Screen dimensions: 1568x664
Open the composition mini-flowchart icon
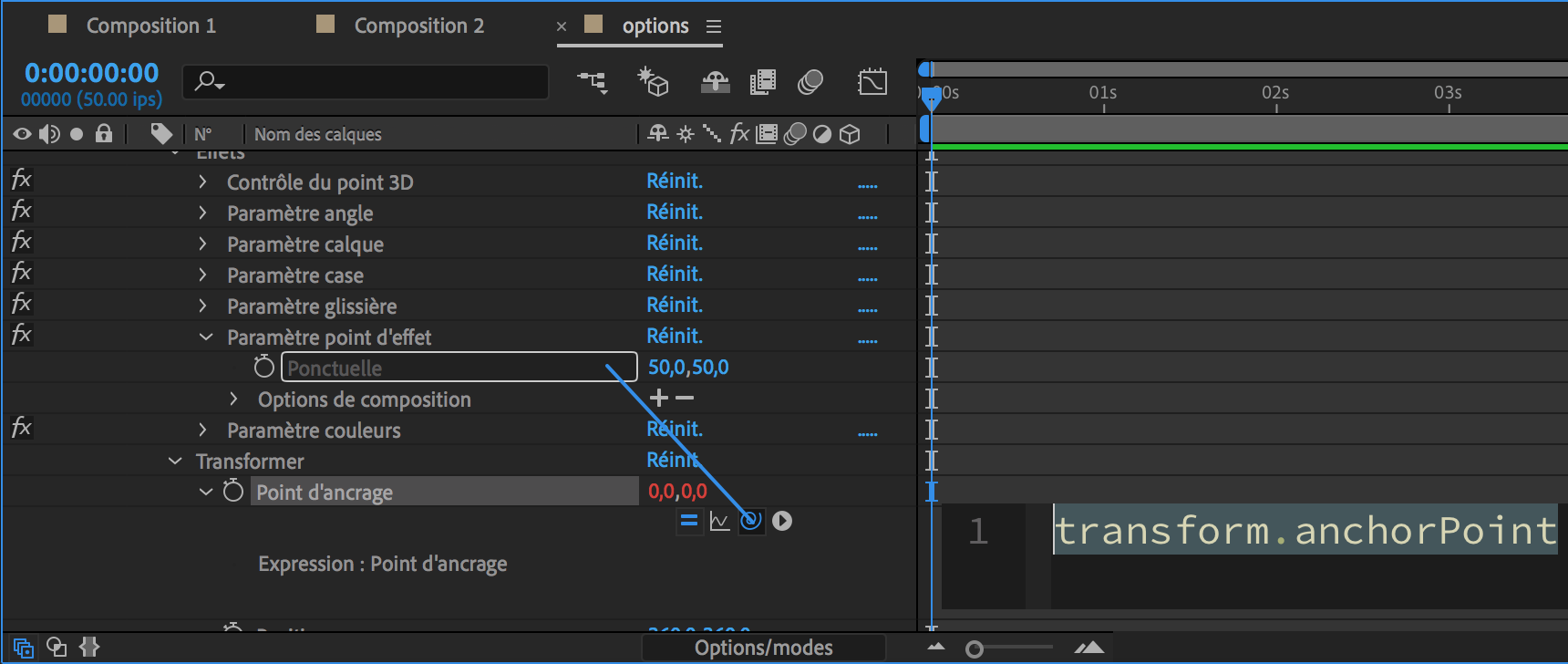tap(593, 82)
